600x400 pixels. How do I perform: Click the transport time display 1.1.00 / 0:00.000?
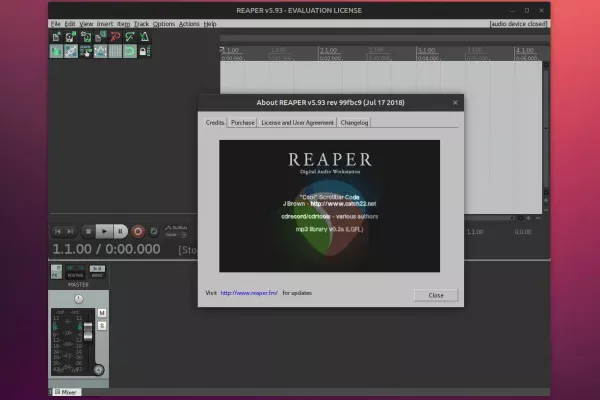click(106, 249)
